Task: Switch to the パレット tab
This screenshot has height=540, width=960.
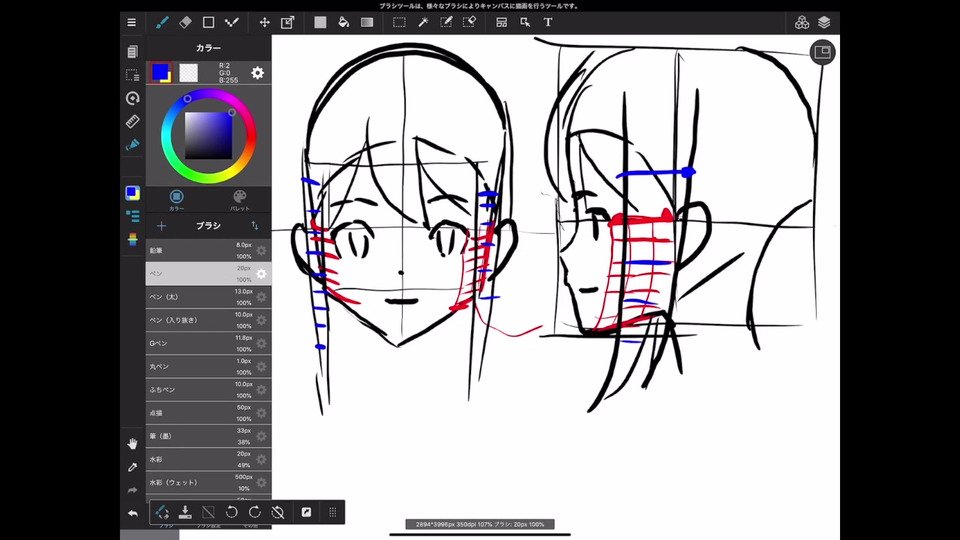Action: point(240,199)
